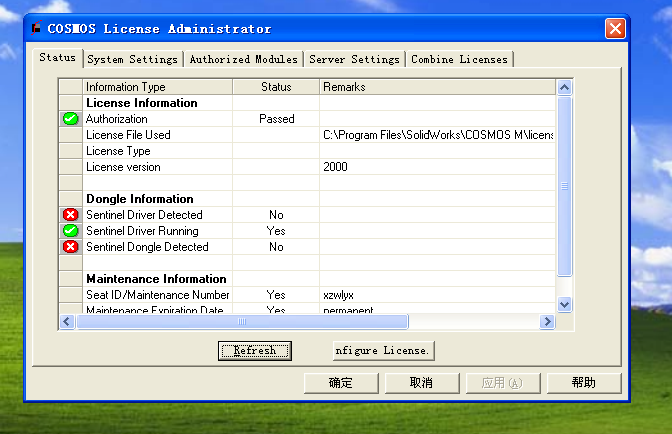The width and height of the screenshot is (672, 434).
Task: Select the Sentinel Driver Detected label
Action: pos(144,215)
